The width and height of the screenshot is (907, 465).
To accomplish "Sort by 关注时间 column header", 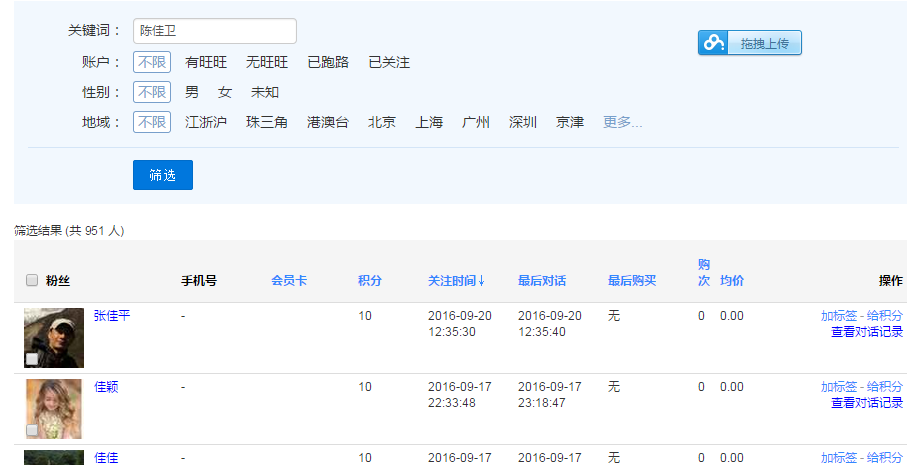I will click(456, 281).
